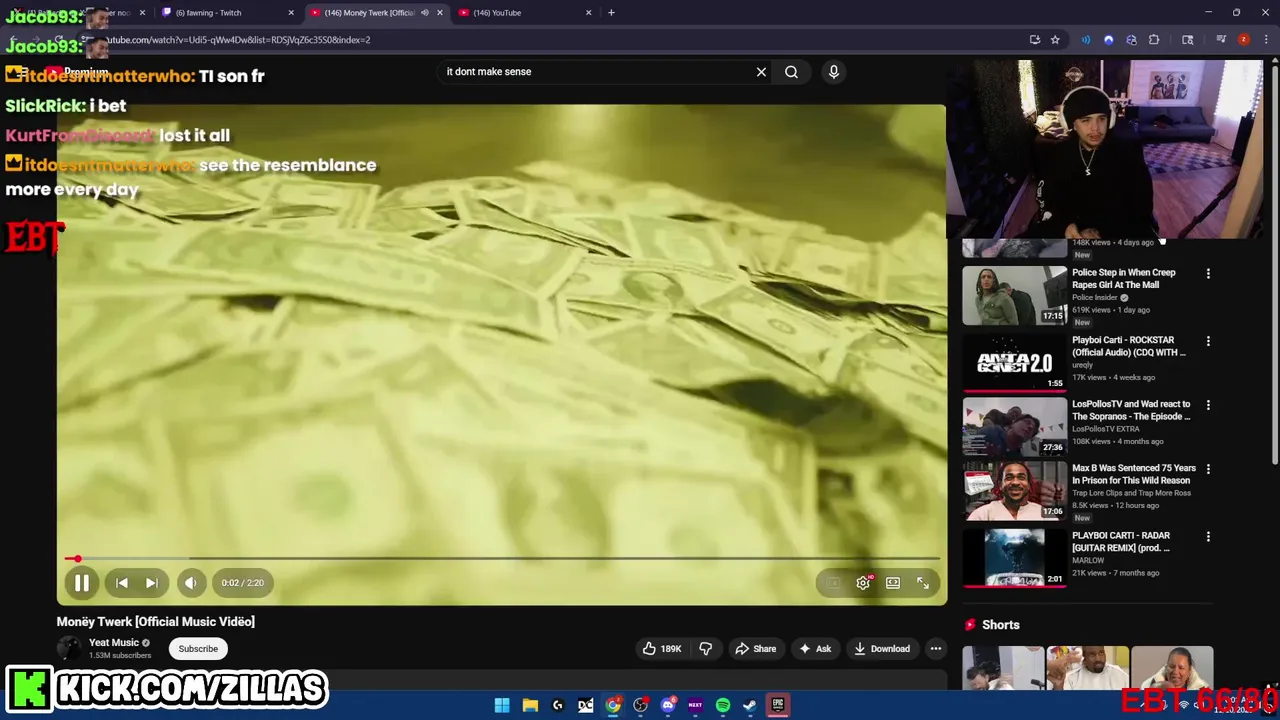Image resolution: width=1280 pixels, height=720 pixels.
Task: Switch to theater mode
Action: (x=893, y=583)
